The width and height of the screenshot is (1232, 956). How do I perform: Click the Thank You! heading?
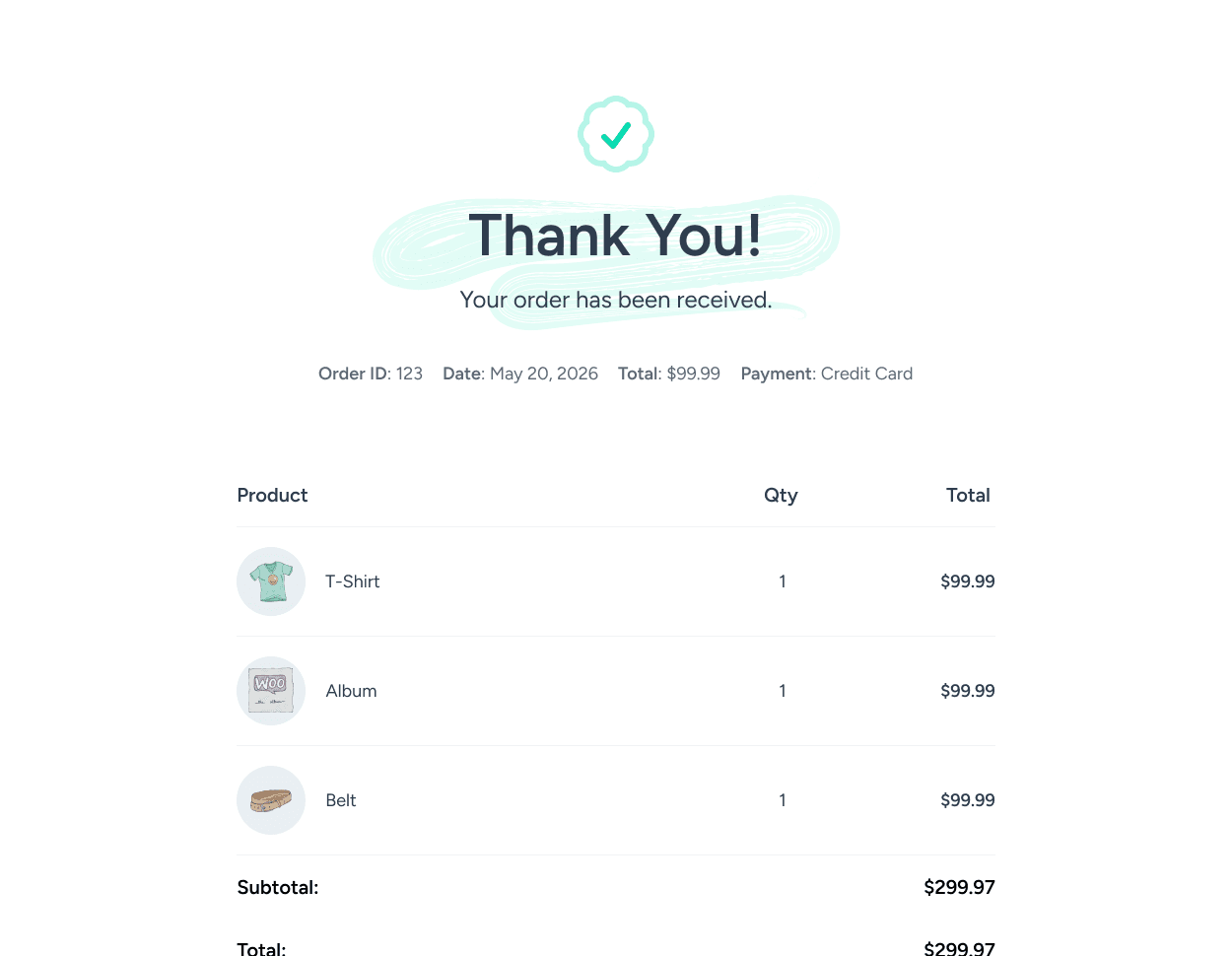click(615, 237)
